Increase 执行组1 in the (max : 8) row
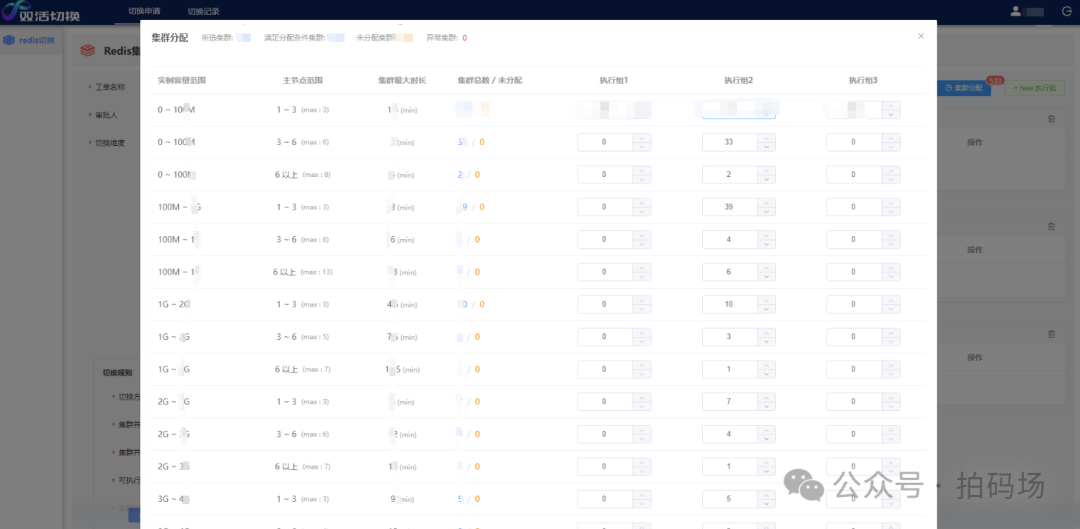1080x529 pixels. coord(642,170)
